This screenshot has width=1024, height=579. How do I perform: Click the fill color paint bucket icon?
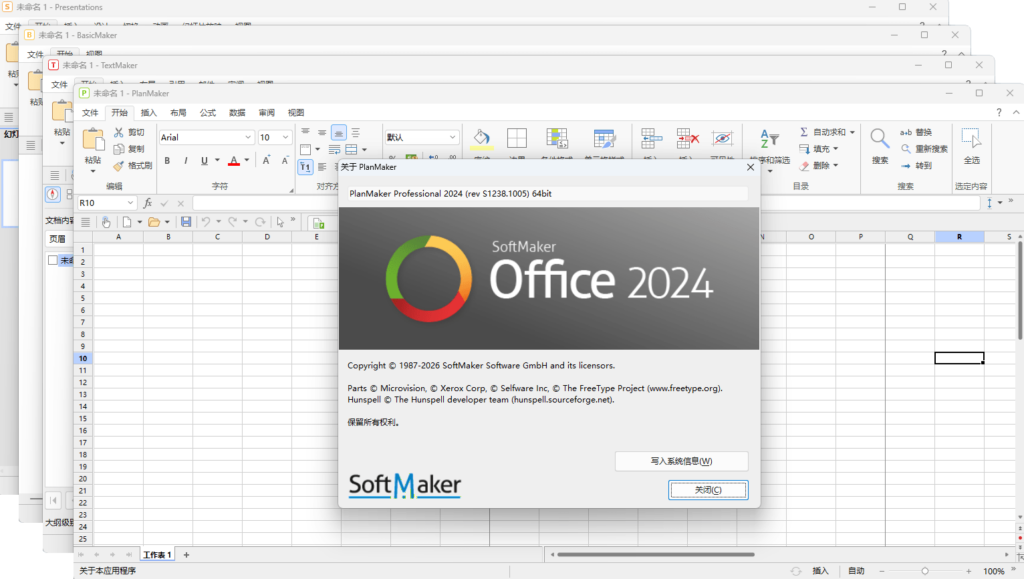[x=481, y=138]
